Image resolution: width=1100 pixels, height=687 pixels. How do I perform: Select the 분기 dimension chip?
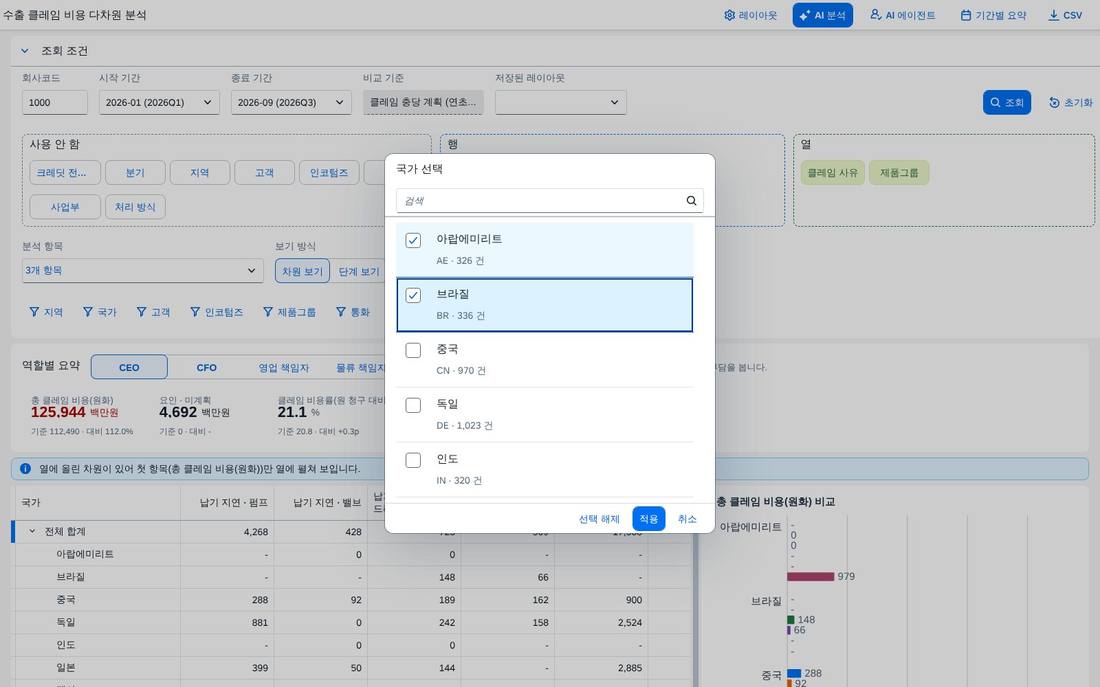135,173
